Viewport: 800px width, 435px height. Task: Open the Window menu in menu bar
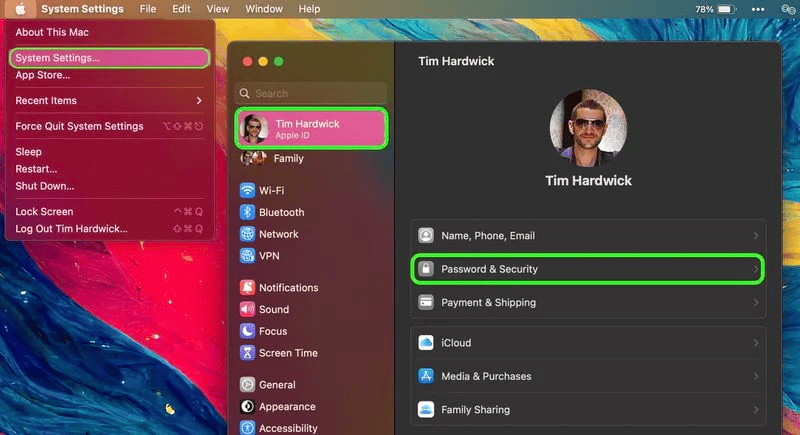[x=264, y=9]
